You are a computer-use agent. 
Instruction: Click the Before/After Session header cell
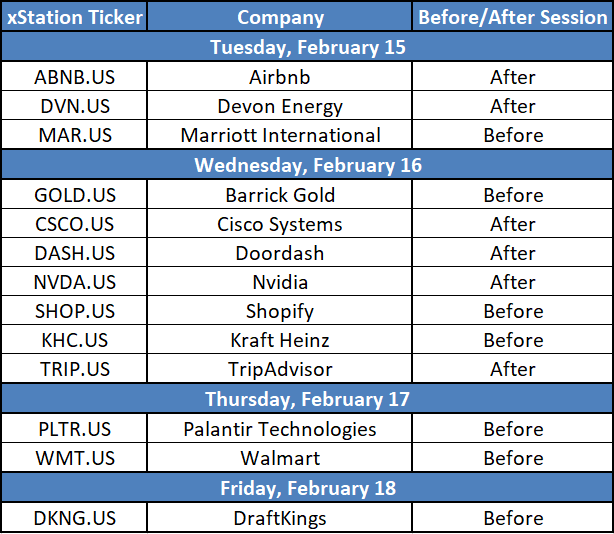[x=512, y=17]
